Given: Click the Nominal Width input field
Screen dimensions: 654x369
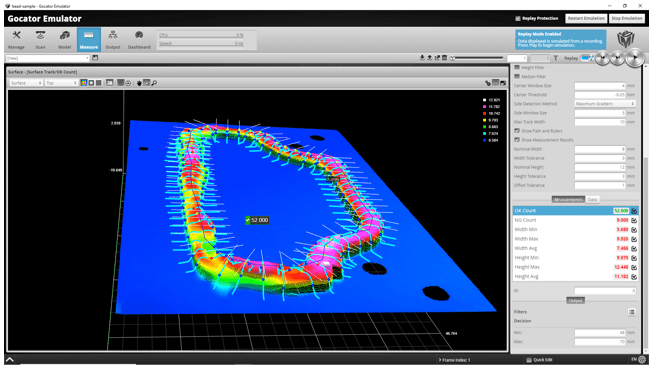Looking at the screenshot, I should (600, 149).
